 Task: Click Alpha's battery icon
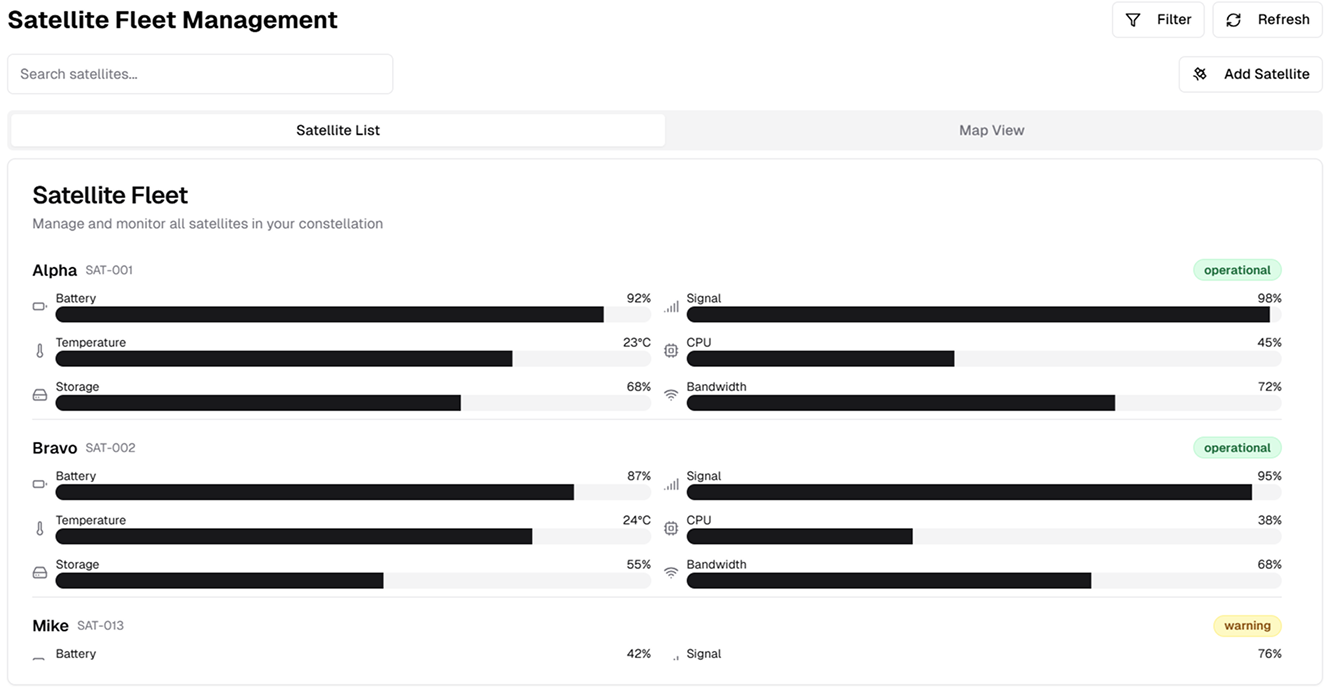pos(40,307)
